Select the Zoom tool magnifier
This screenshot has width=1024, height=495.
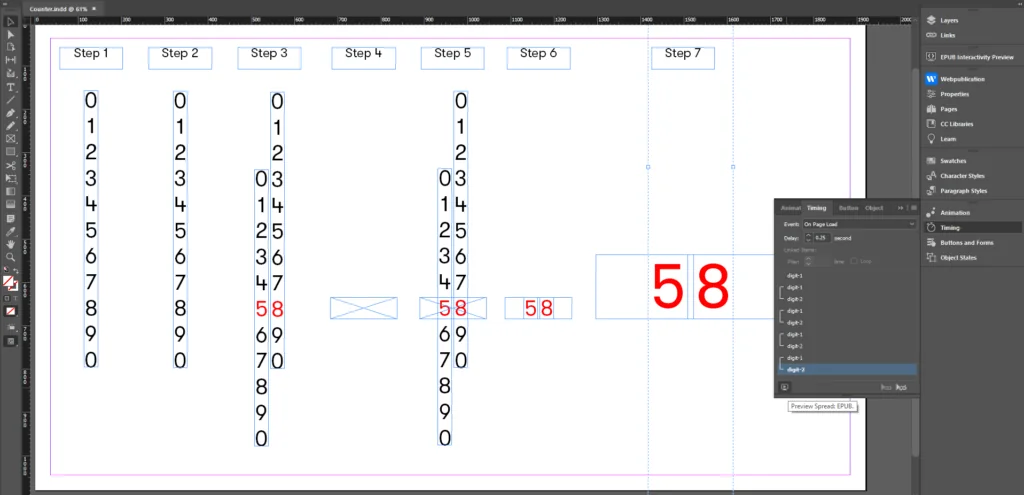[10, 256]
